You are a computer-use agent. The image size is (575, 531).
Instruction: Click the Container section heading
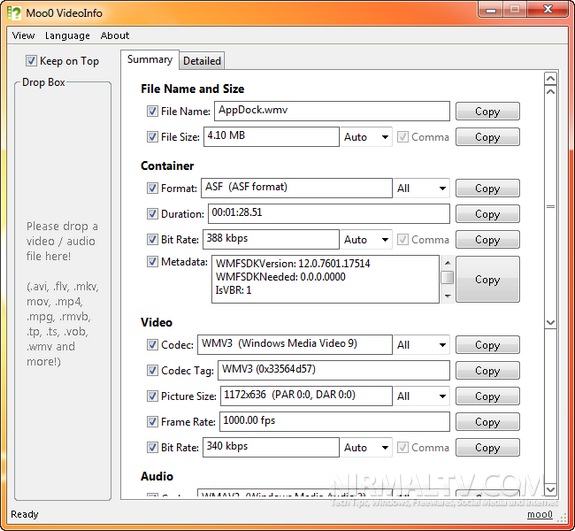tap(167, 166)
